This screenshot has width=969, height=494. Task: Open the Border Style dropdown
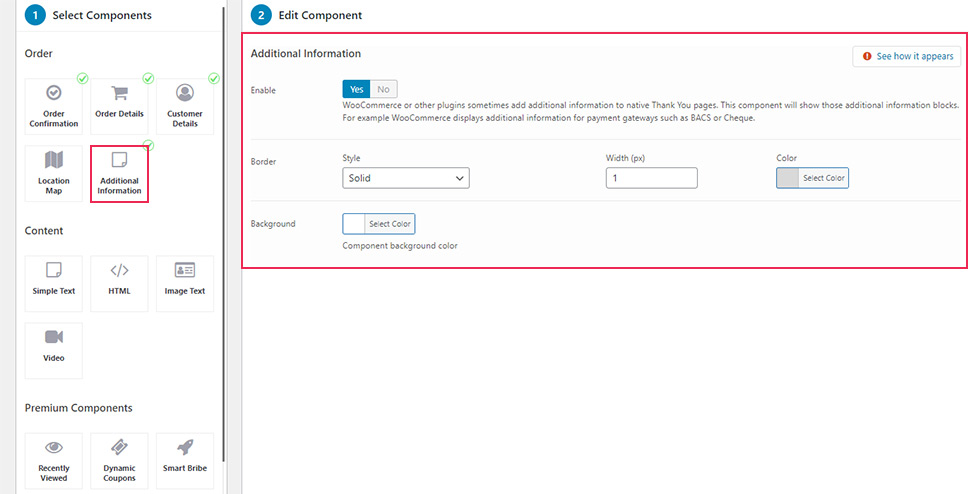click(x=405, y=178)
